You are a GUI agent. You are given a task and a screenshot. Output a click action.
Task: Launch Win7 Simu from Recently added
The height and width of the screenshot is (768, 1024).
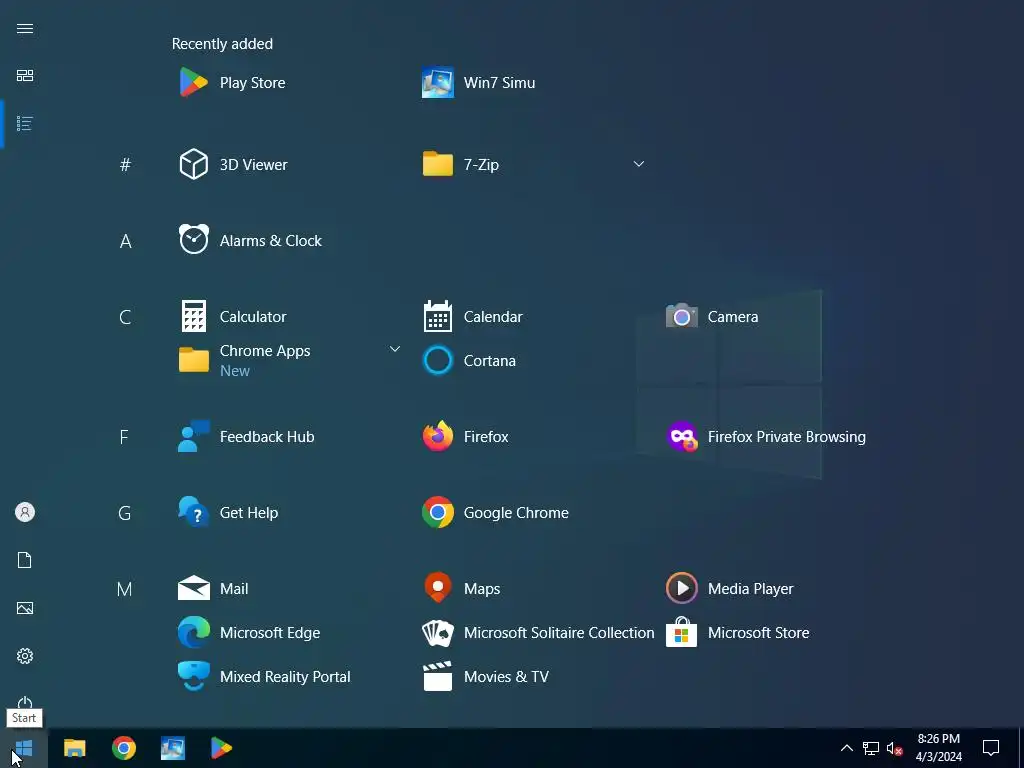tap(478, 83)
